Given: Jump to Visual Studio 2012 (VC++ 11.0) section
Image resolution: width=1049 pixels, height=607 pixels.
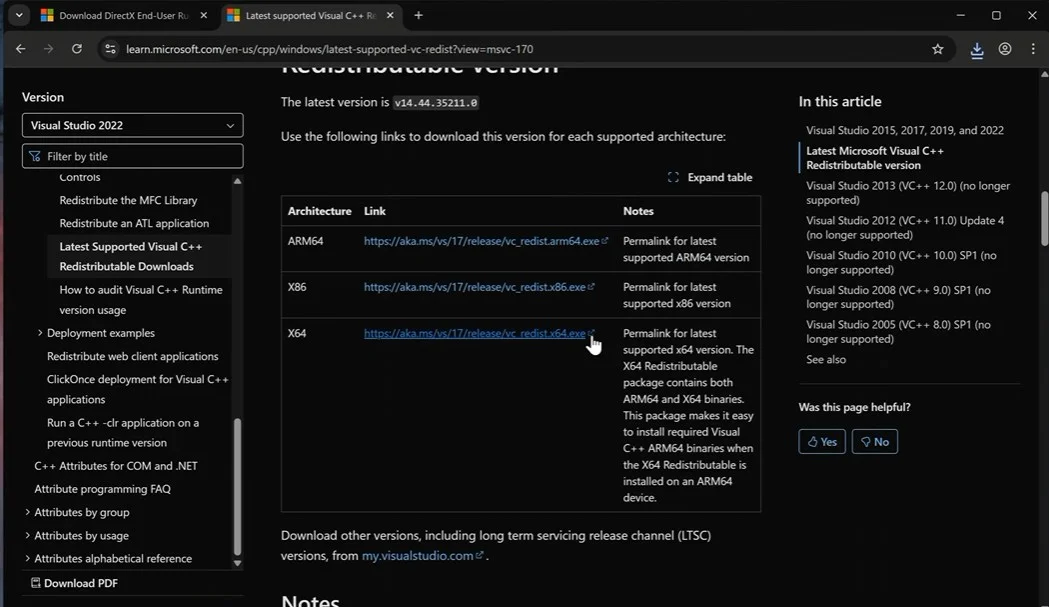Looking at the screenshot, I should [905, 228].
